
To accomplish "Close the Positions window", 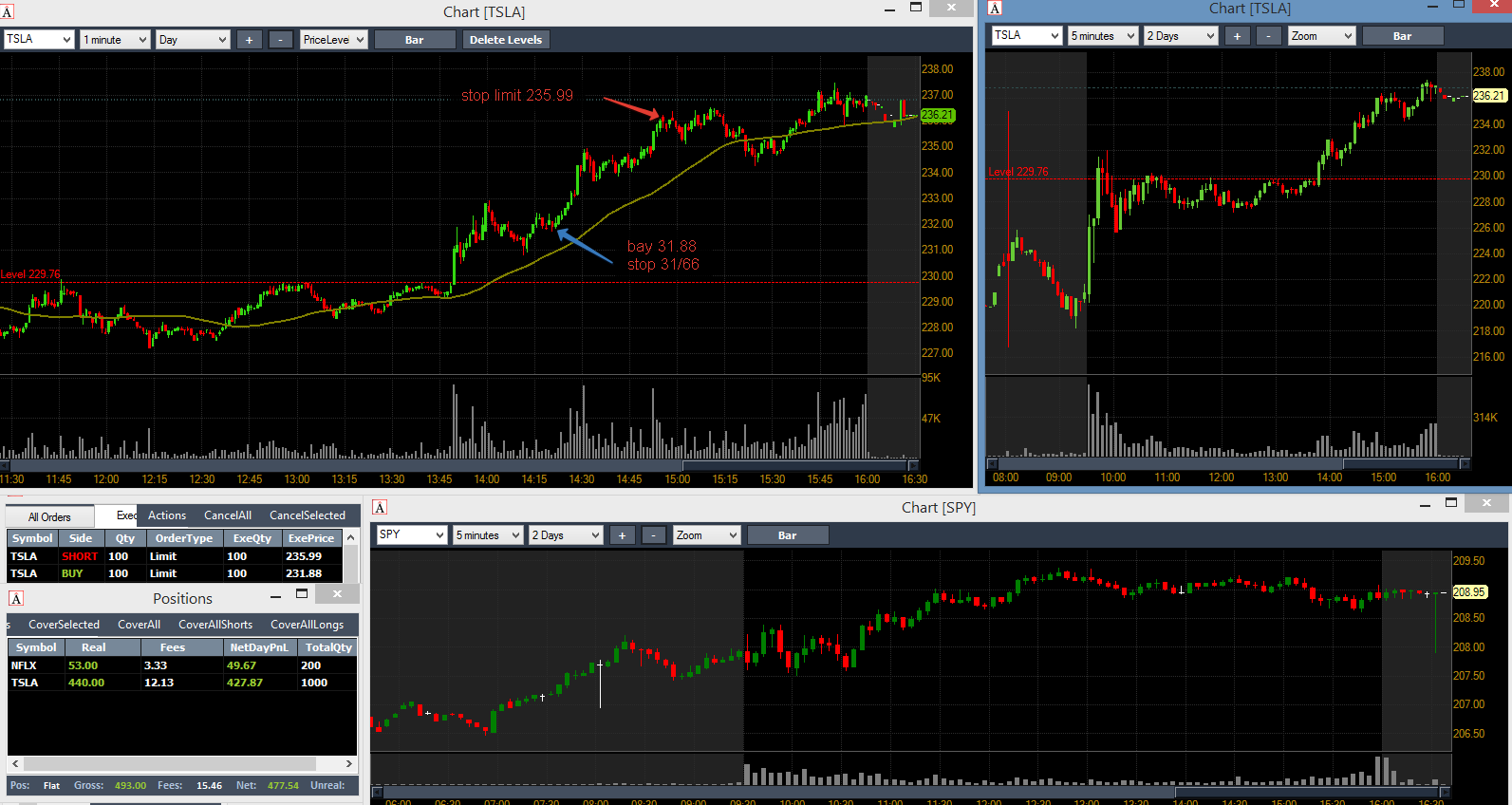I will point(337,593).
